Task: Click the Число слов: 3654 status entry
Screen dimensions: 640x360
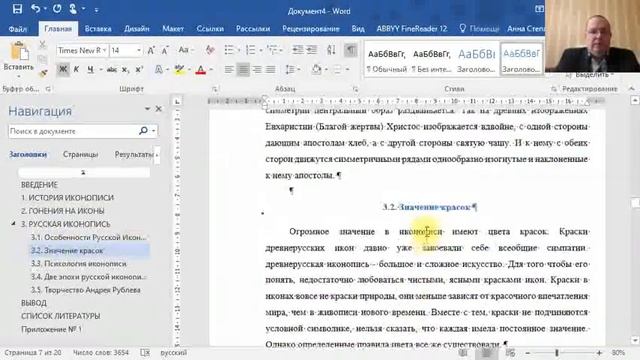Action: [101, 352]
